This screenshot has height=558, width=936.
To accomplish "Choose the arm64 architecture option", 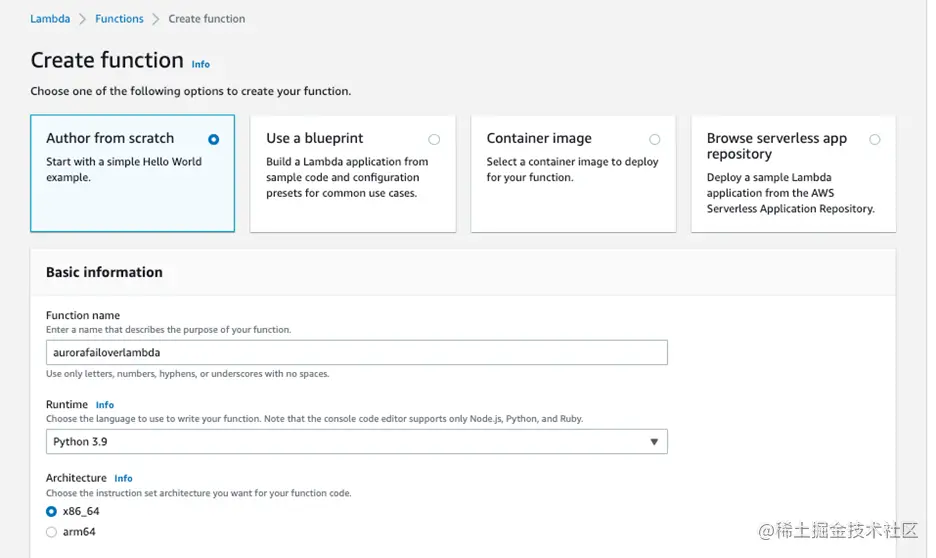I will click(x=52, y=532).
